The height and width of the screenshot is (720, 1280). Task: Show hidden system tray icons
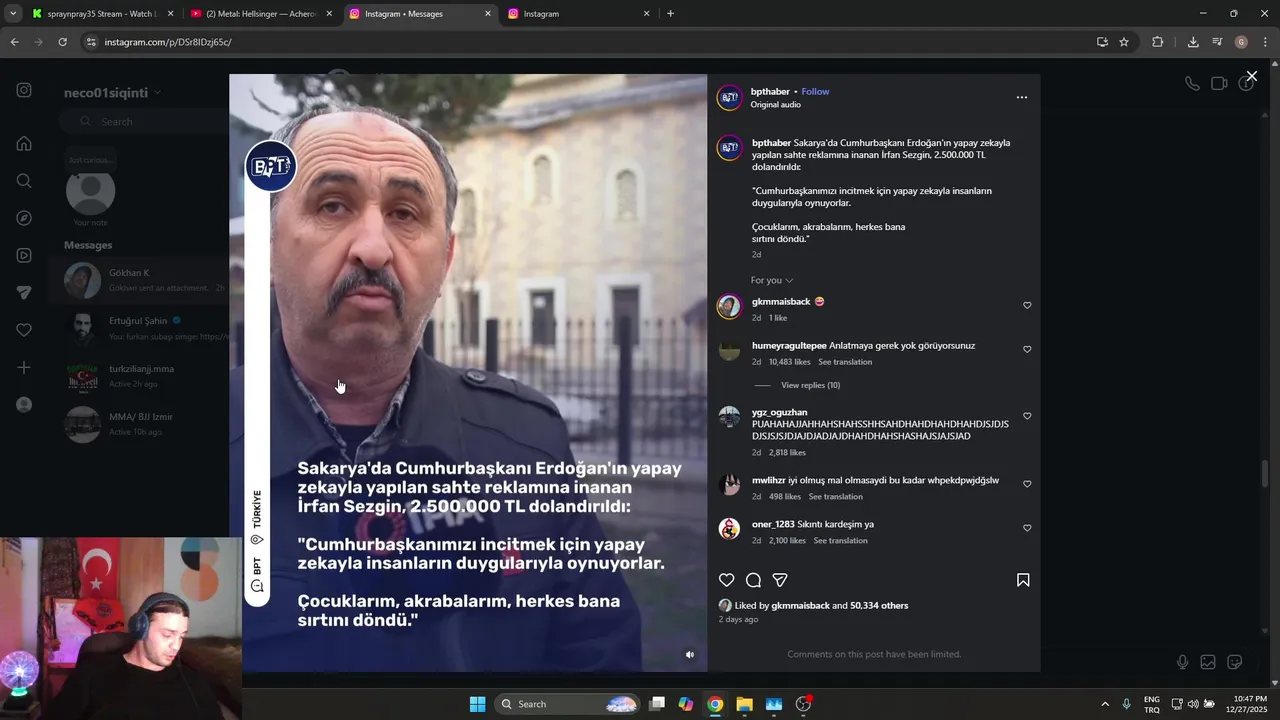pos(1105,704)
